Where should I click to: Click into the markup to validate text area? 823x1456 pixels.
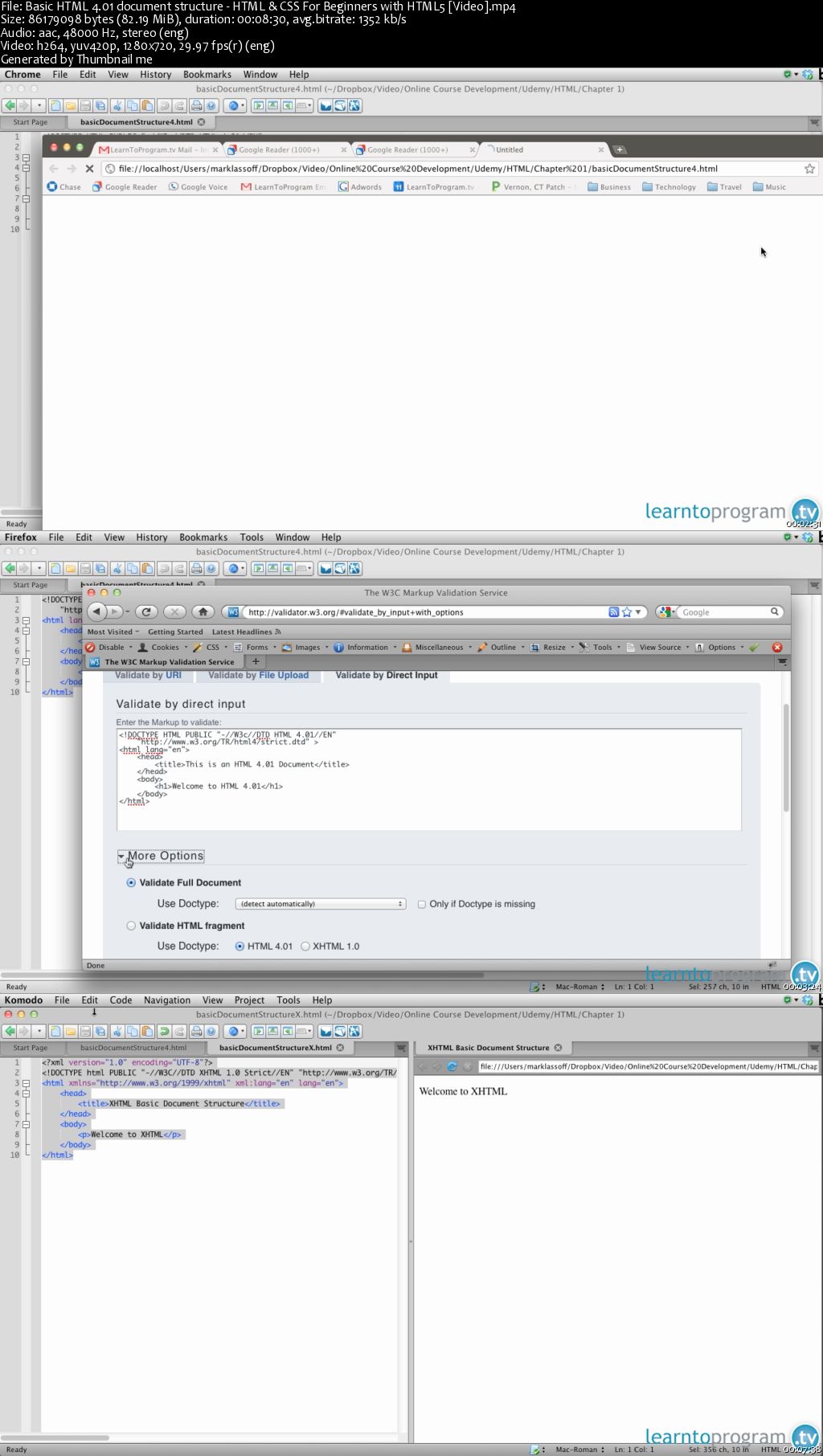[x=428, y=779]
